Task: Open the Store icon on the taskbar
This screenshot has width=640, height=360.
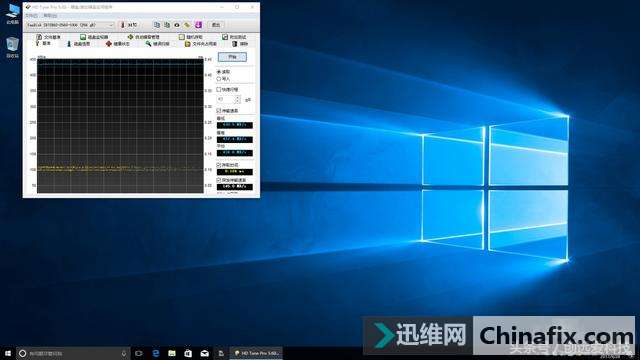Action: click(188, 353)
